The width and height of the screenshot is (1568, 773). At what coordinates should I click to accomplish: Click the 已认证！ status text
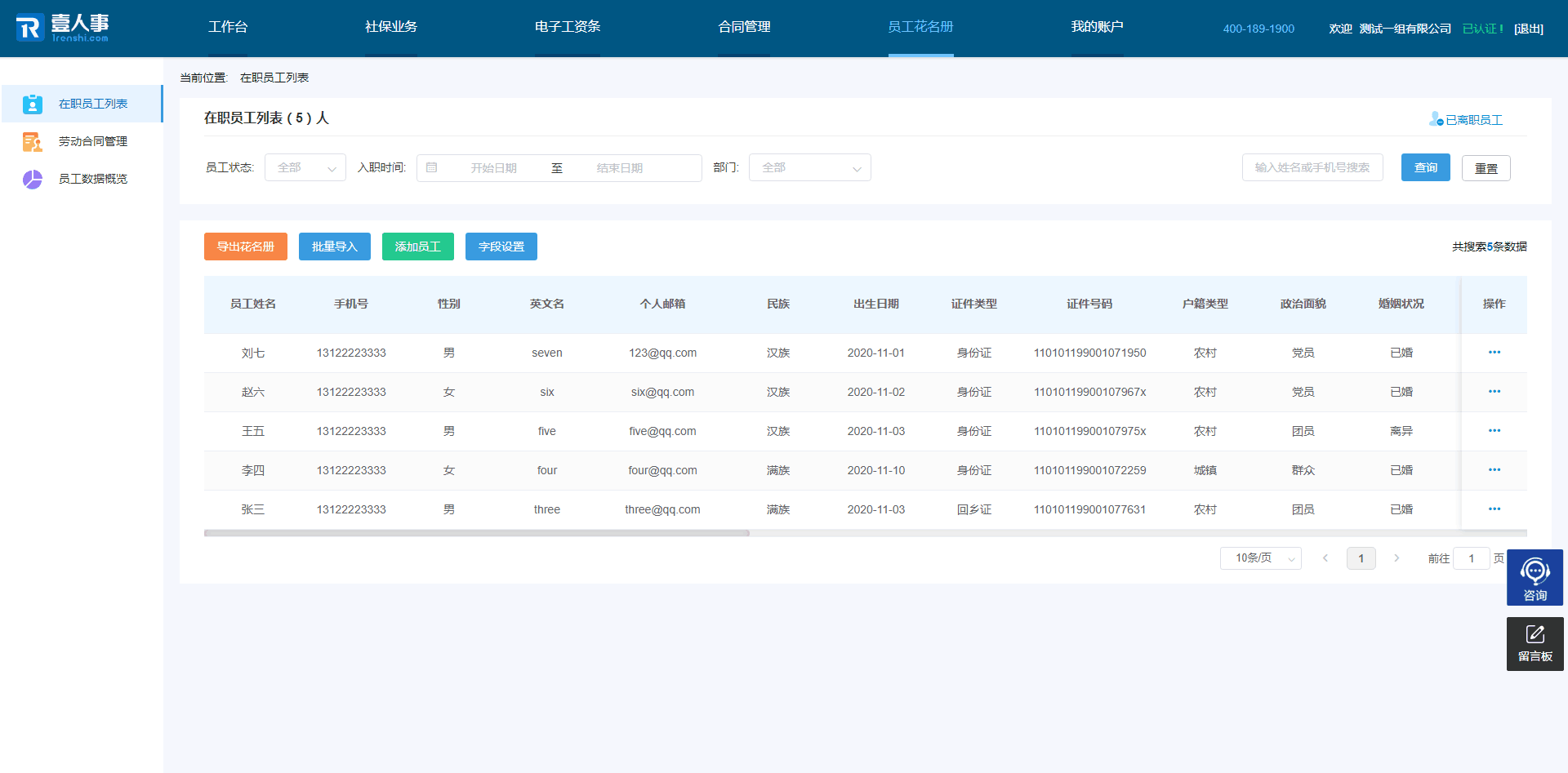pyautogui.click(x=1482, y=29)
